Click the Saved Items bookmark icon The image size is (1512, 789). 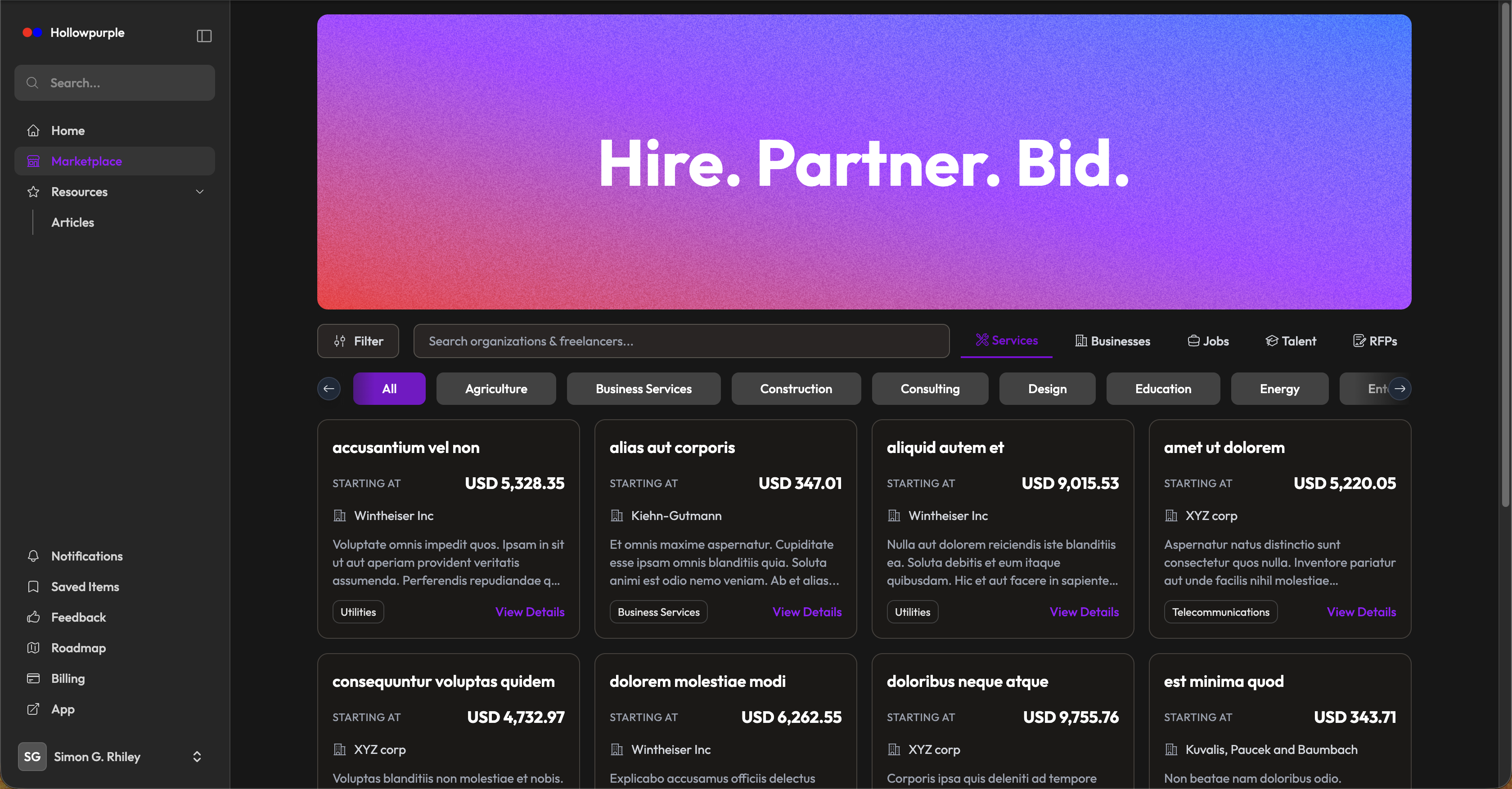(x=33, y=587)
